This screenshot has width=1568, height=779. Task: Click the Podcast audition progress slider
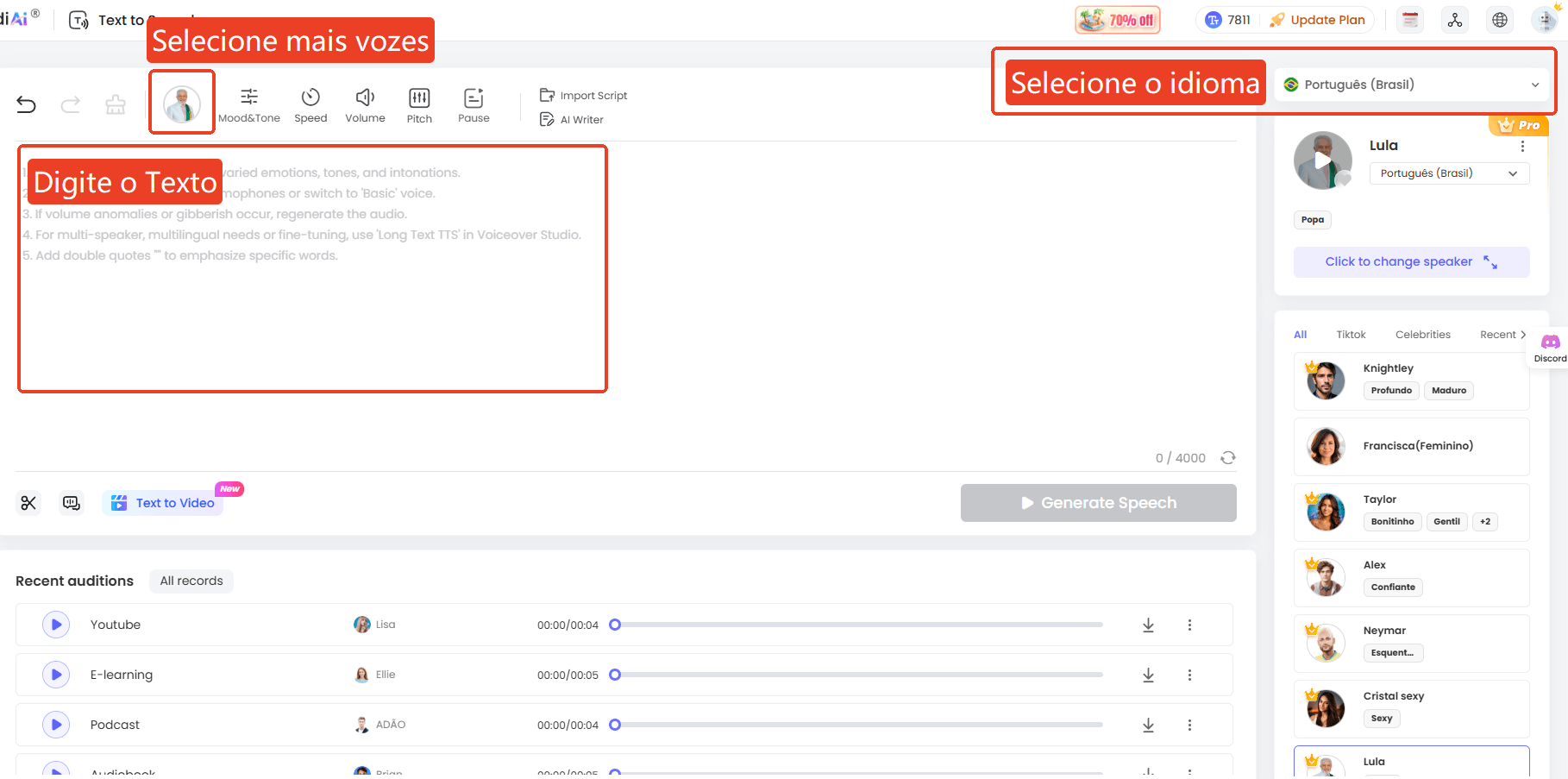tap(856, 725)
